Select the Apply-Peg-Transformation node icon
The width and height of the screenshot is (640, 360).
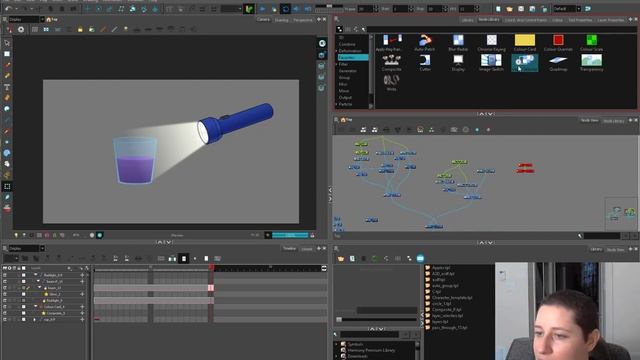pyautogui.click(x=392, y=40)
